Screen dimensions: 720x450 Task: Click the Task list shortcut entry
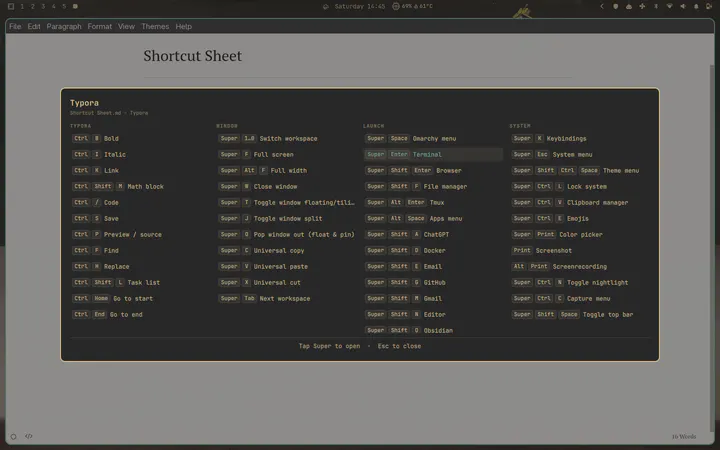[116, 283]
